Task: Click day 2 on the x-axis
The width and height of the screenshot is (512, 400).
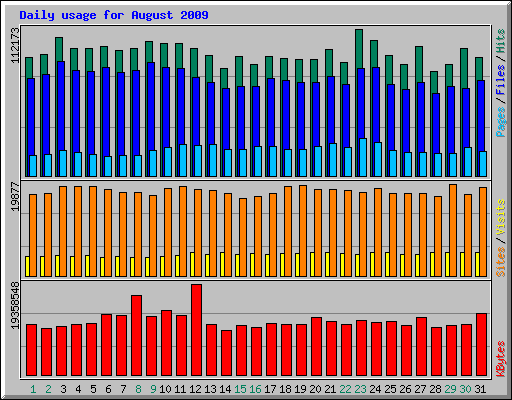Action: pyautogui.click(x=48, y=389)
